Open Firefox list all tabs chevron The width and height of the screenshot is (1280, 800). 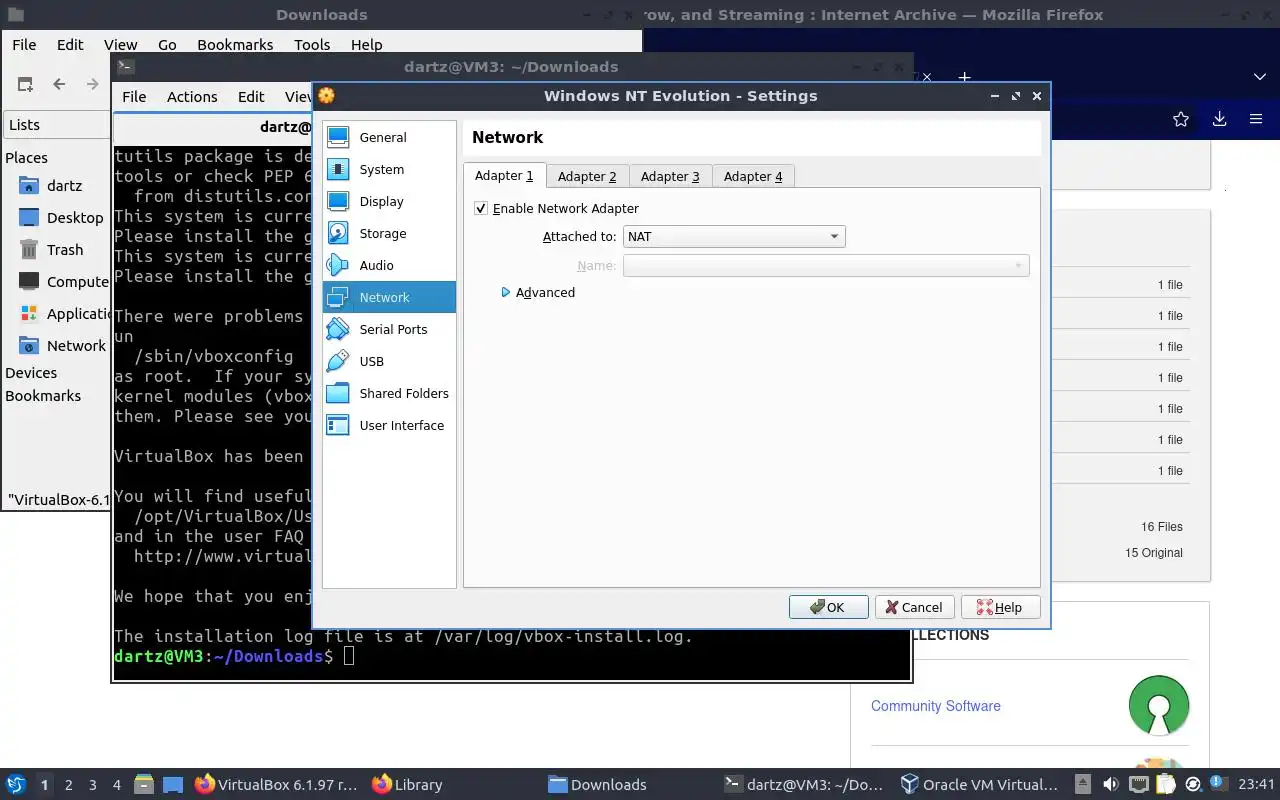(1260, 77)
